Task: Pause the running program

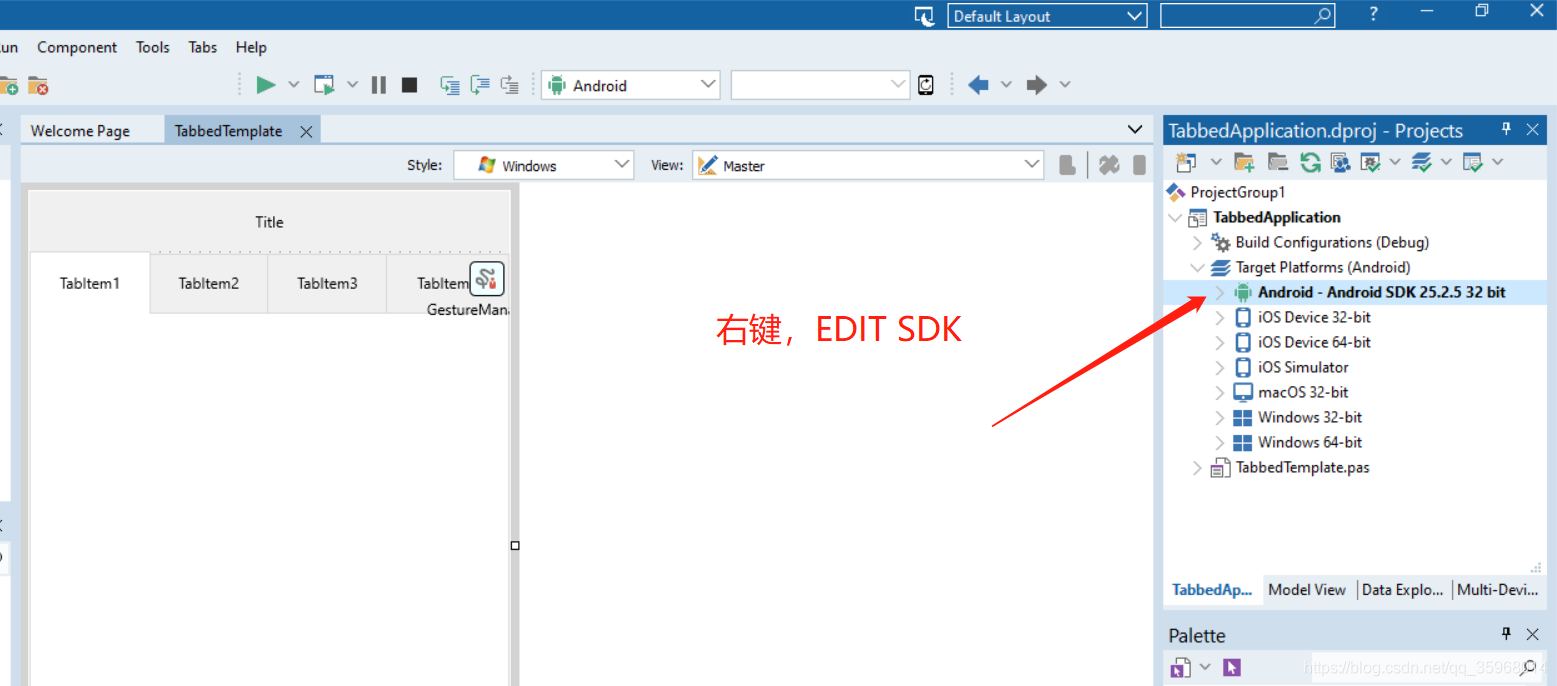Action: [x=379, y=85]
